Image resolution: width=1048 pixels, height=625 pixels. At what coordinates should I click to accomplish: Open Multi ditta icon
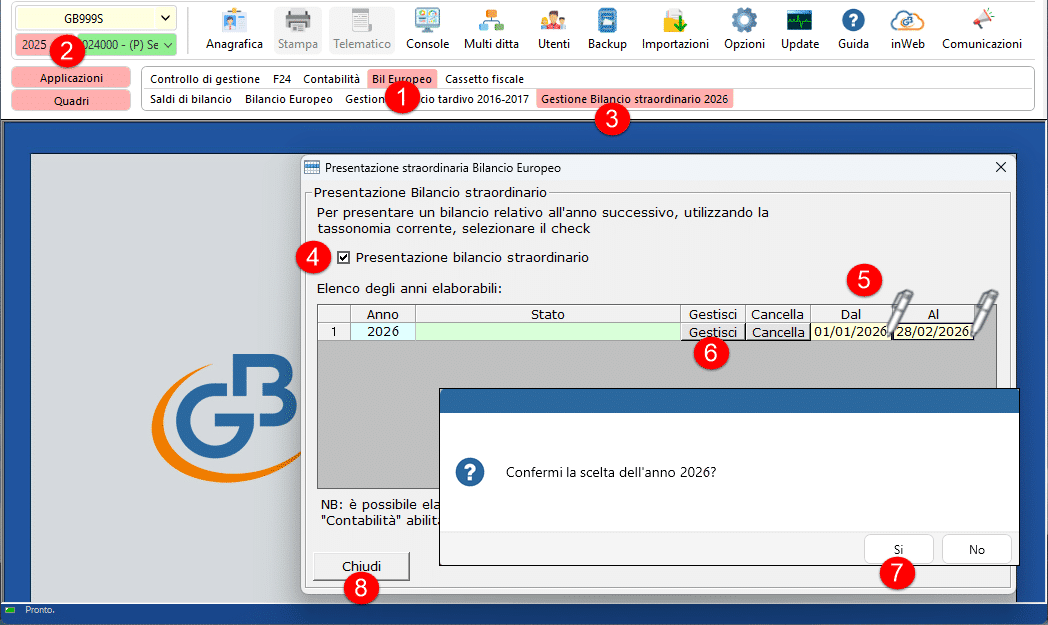[x=491, y=30]
